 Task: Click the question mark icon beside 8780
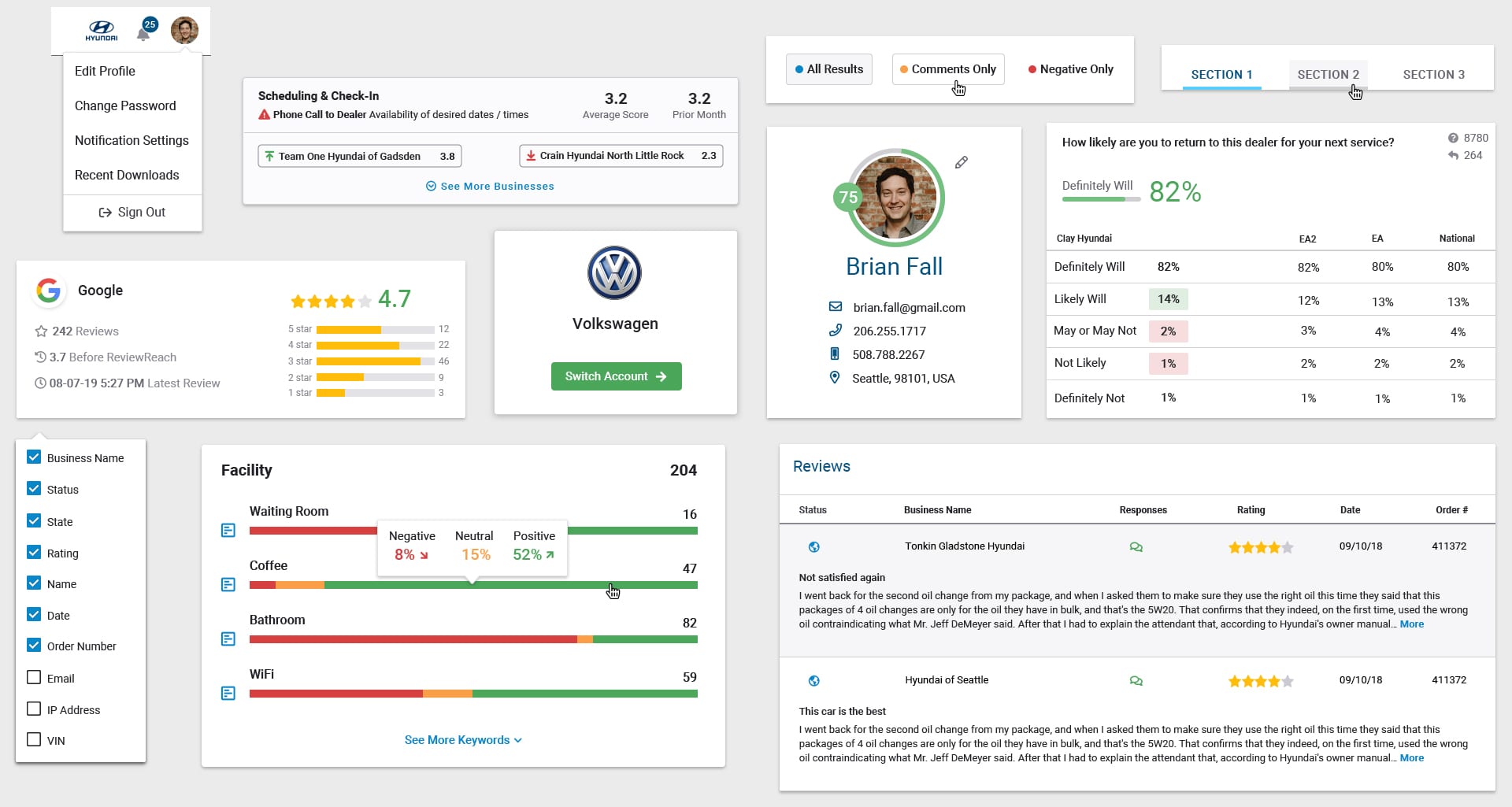click(1453, 138)
